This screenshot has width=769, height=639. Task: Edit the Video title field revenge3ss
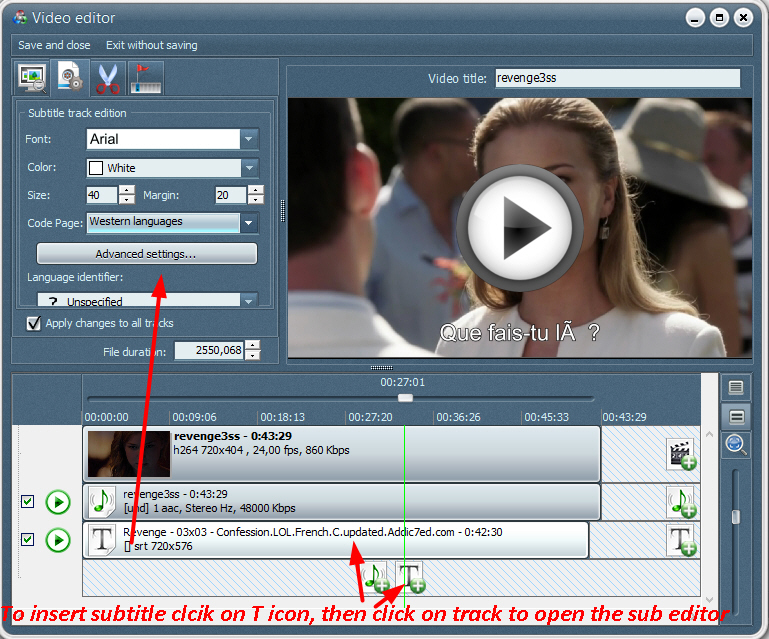617,78
